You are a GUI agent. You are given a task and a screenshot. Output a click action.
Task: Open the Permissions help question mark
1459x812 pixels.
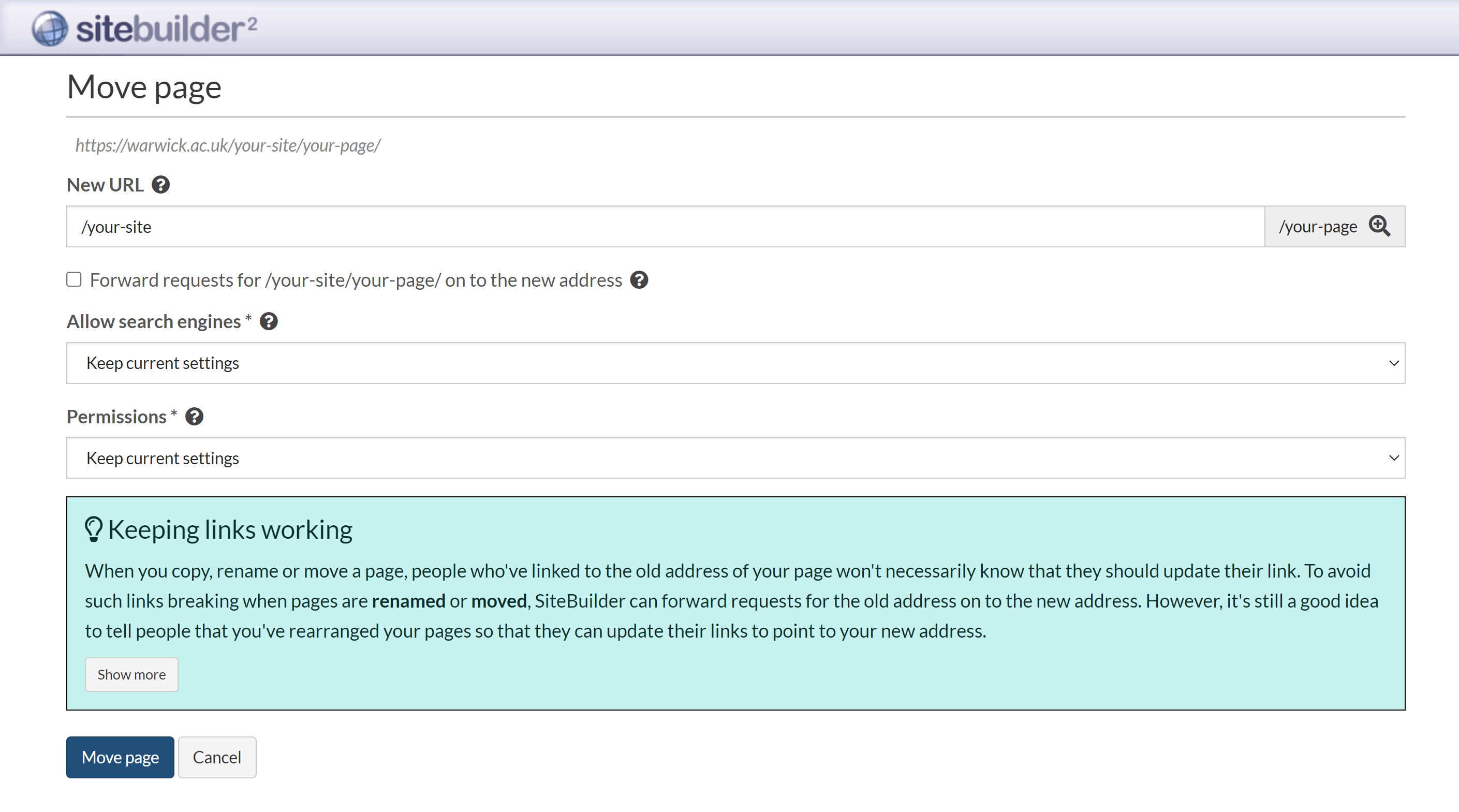pyautogui.click(x=194, y=417)
